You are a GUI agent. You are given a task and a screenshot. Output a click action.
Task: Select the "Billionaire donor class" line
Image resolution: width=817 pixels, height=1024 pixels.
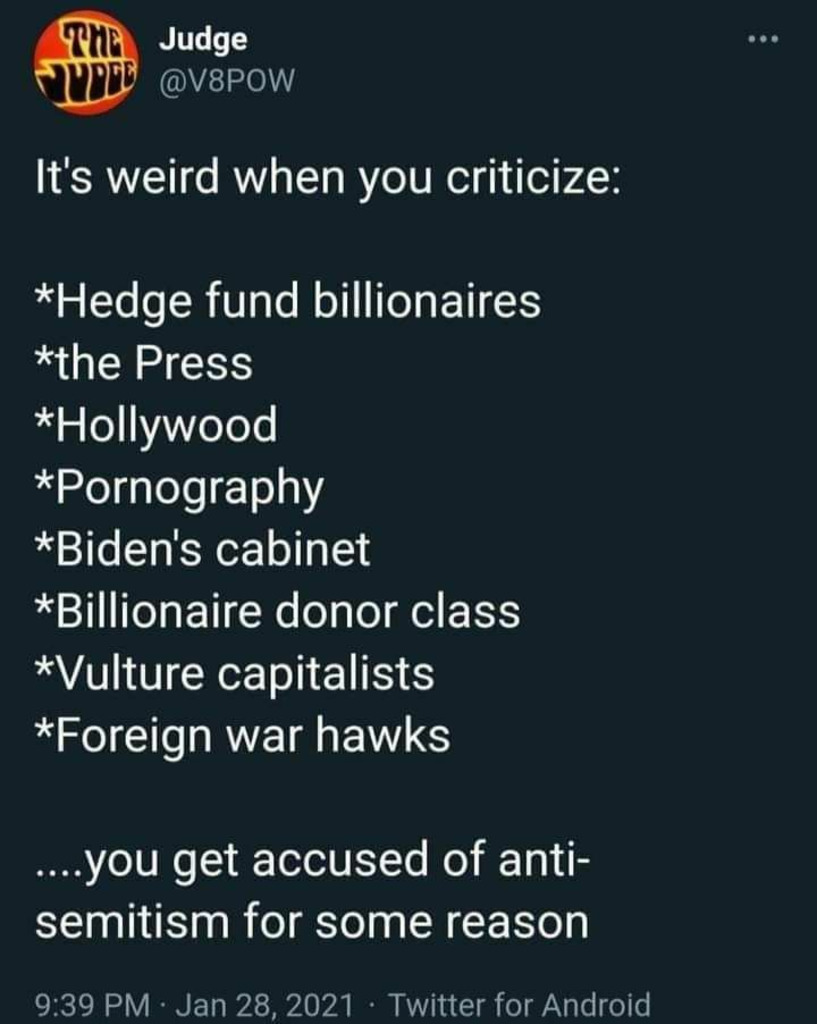(x=277, y=612)
